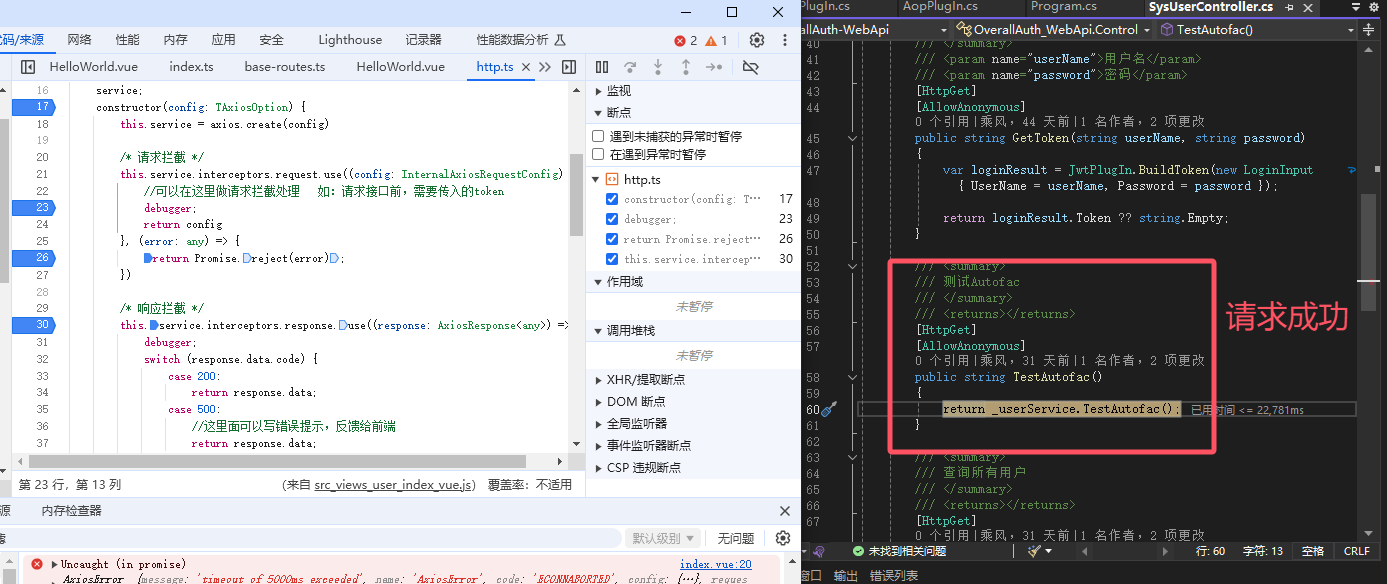Image resolution: width=1387 pixels, height=584 pixels.
Task: Click the deactivate breakpoints icon
Action: click(x=751, y=67)
